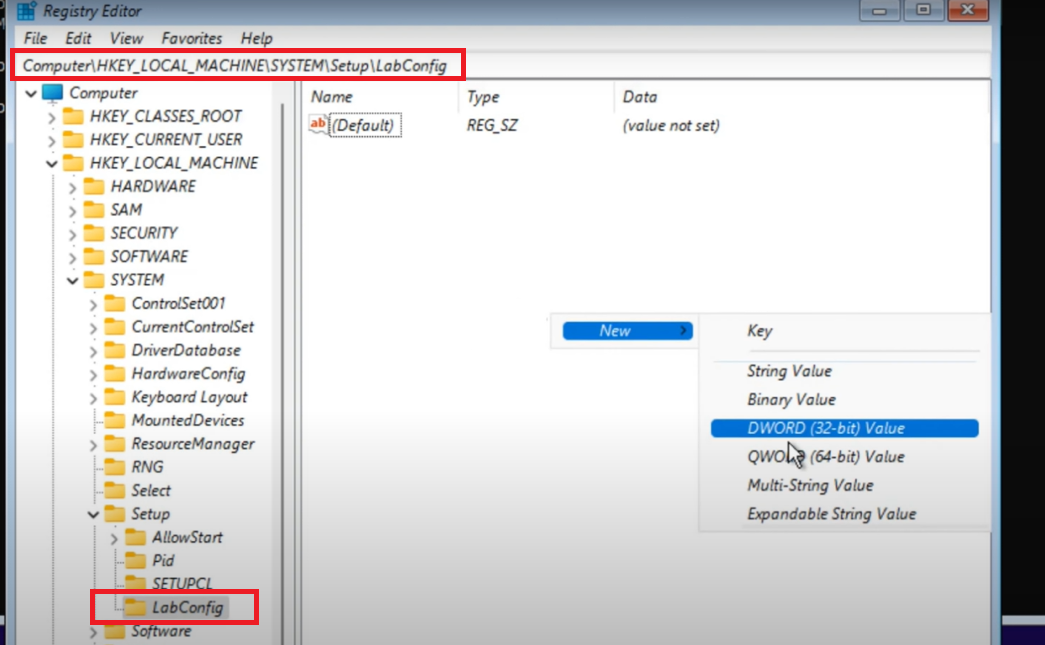
Task: Click the DriverDatabase folder icon
Action: [115, 350]
